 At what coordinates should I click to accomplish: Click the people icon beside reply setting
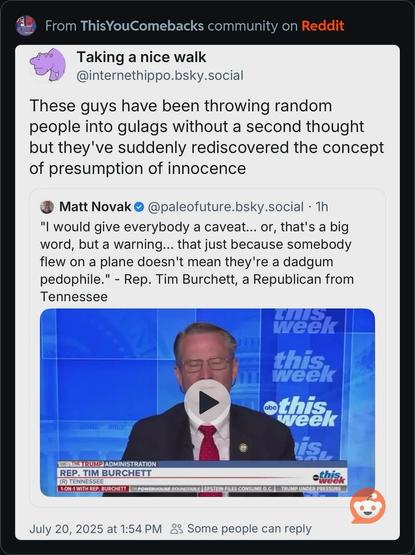coord(177,529)
